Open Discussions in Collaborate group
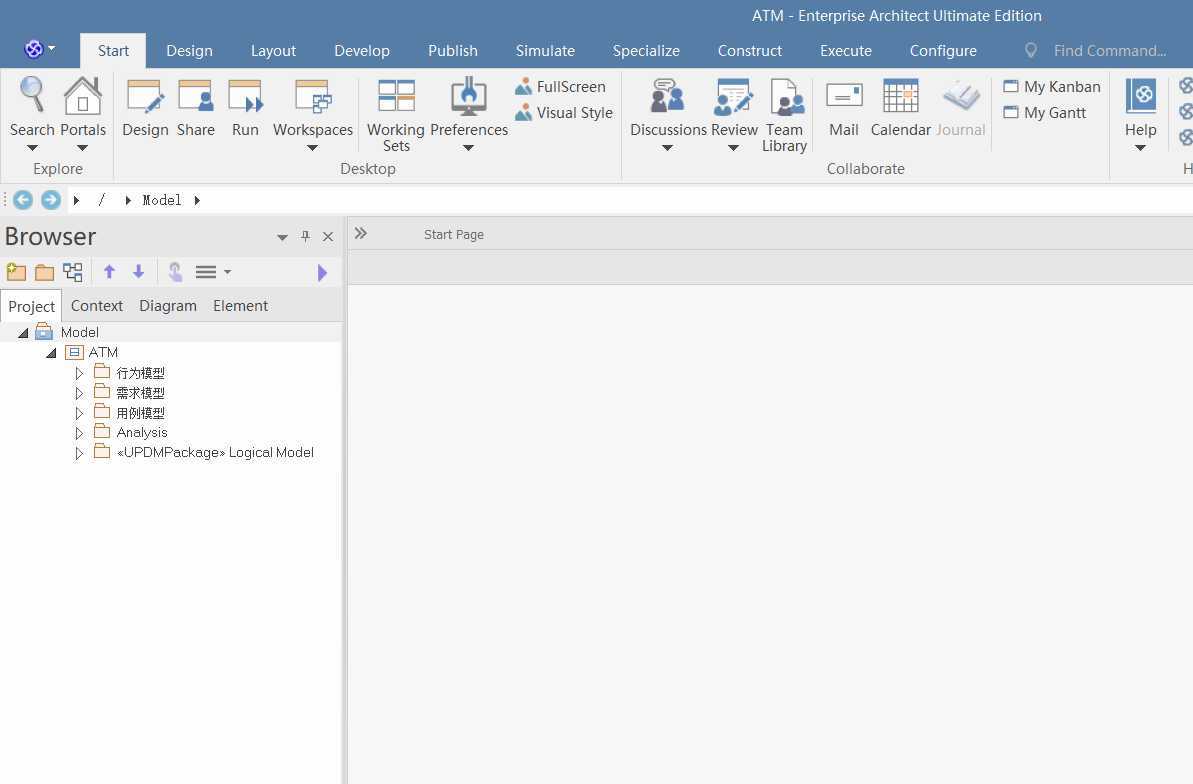Screen dimensions: 1193x784 click(x=668, y=97)
